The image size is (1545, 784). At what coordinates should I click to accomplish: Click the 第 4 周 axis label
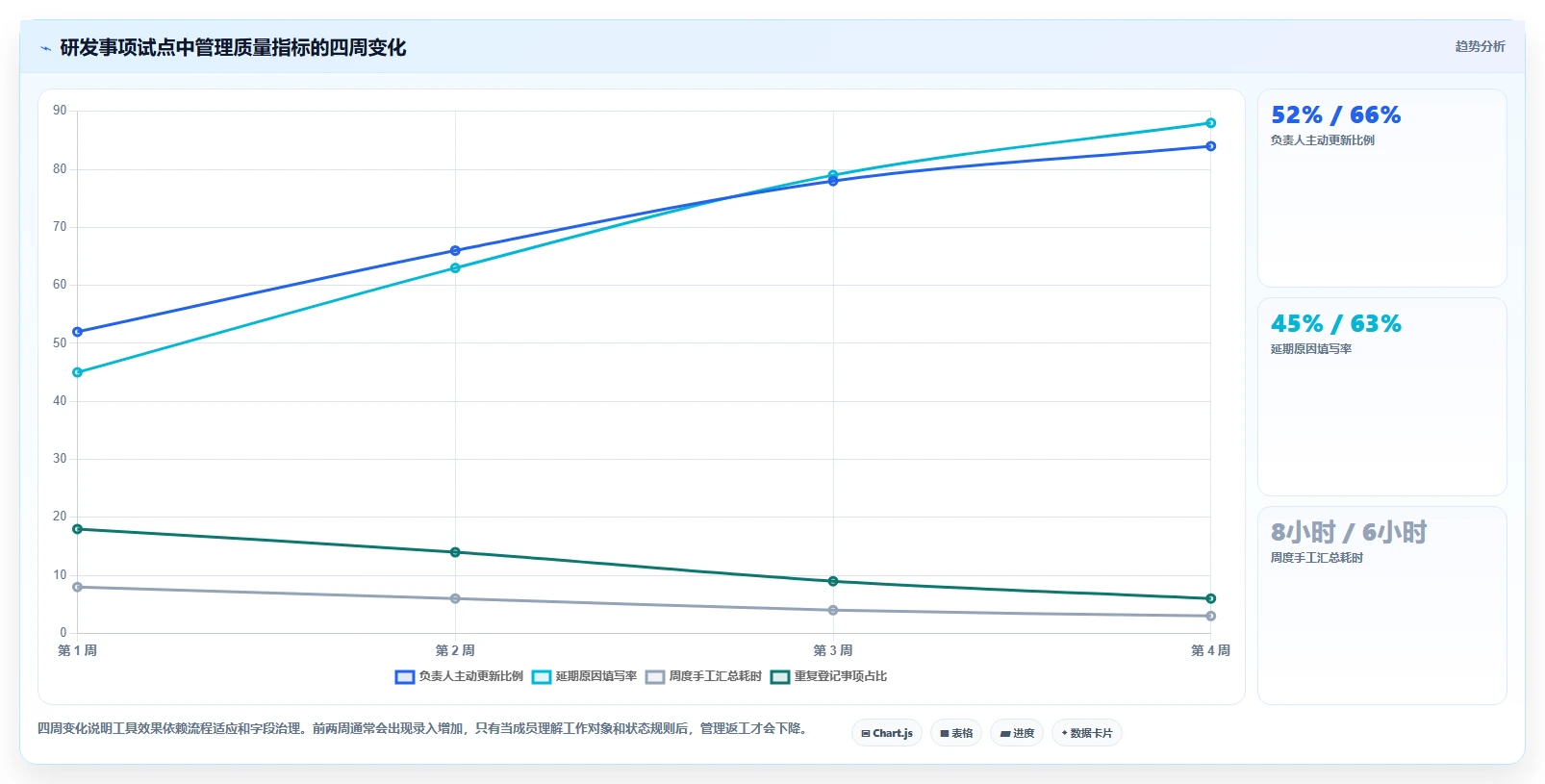tap(1210, 650)
